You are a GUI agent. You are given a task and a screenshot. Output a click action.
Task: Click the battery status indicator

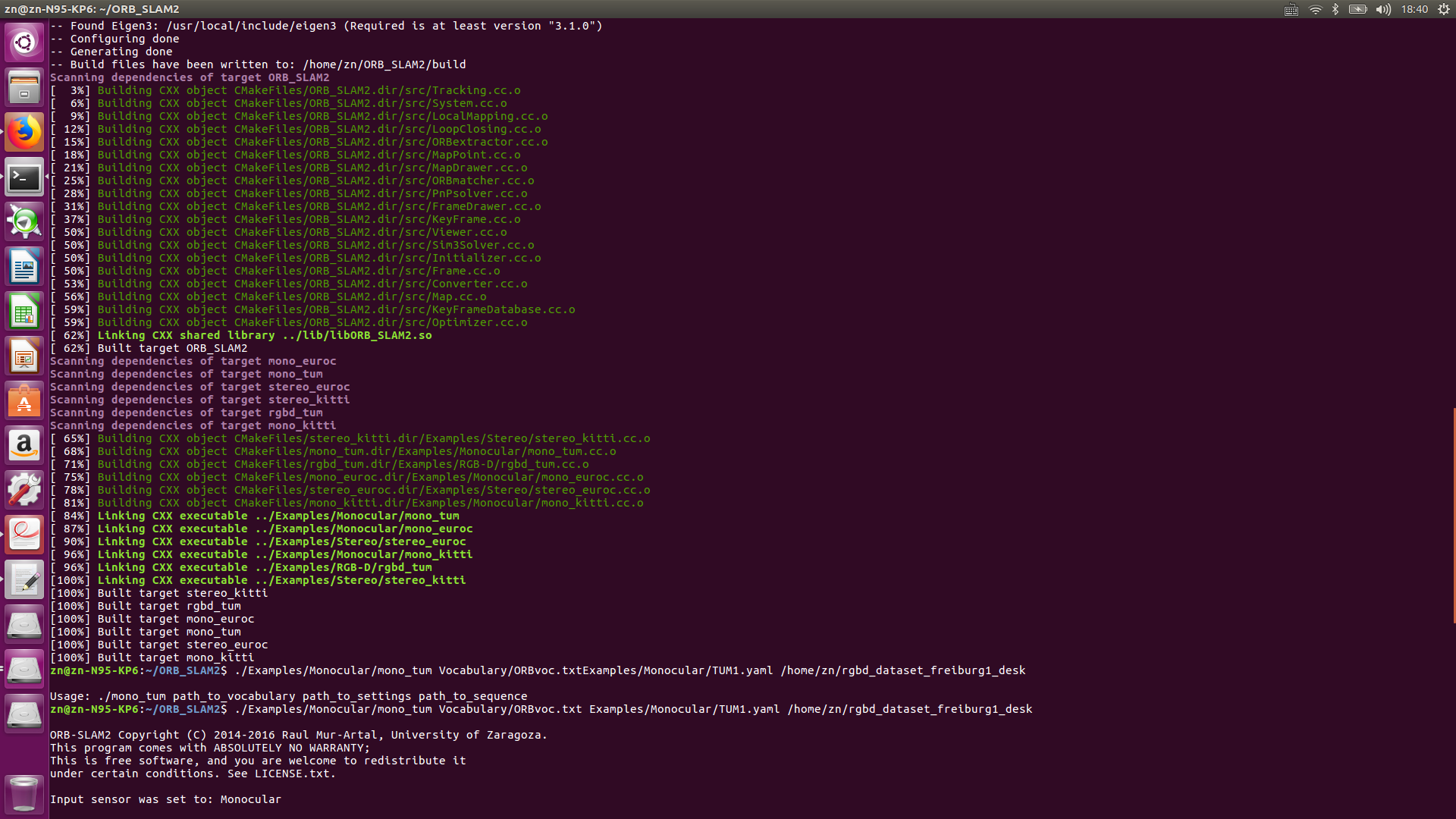click(x=1357, y=9)
